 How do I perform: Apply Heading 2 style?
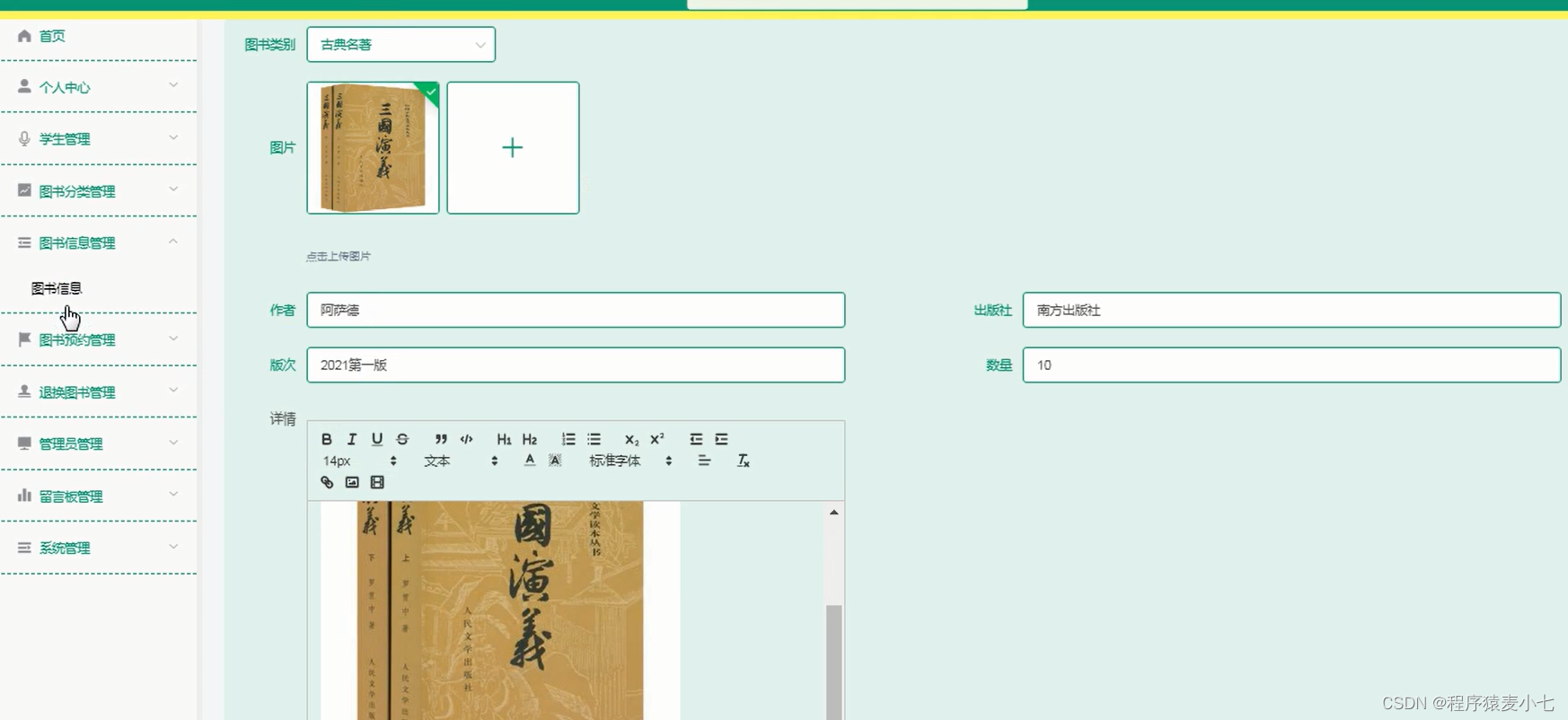click(x=530, y=439)
